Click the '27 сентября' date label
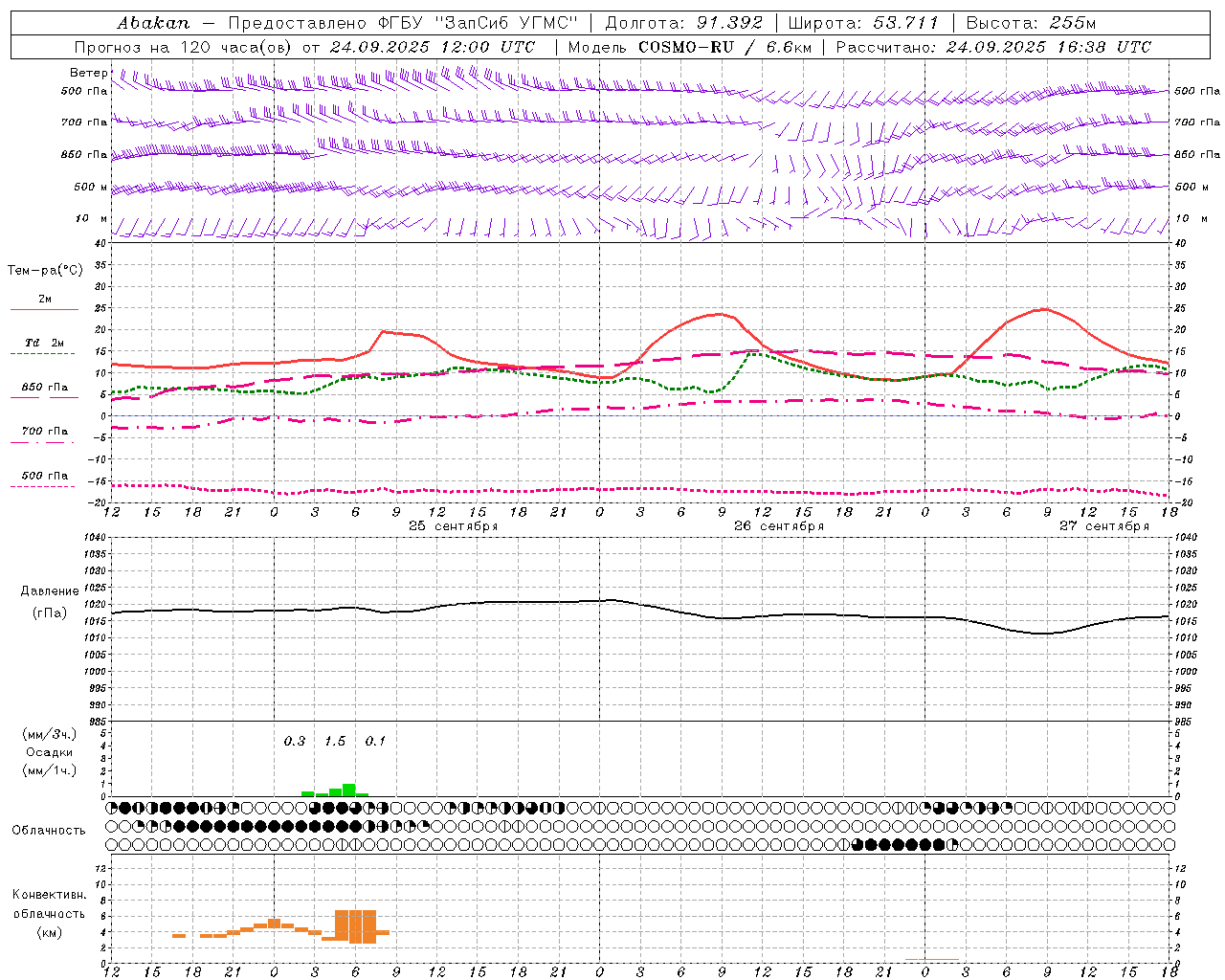1225x980 pixels. coord(1104,526)
